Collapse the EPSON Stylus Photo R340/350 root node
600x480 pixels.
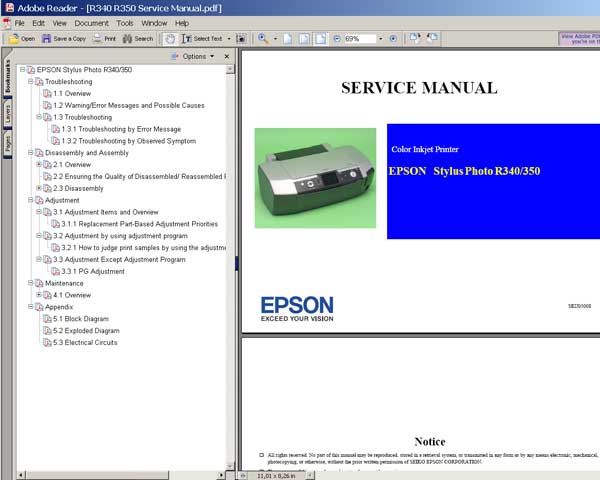23,70
